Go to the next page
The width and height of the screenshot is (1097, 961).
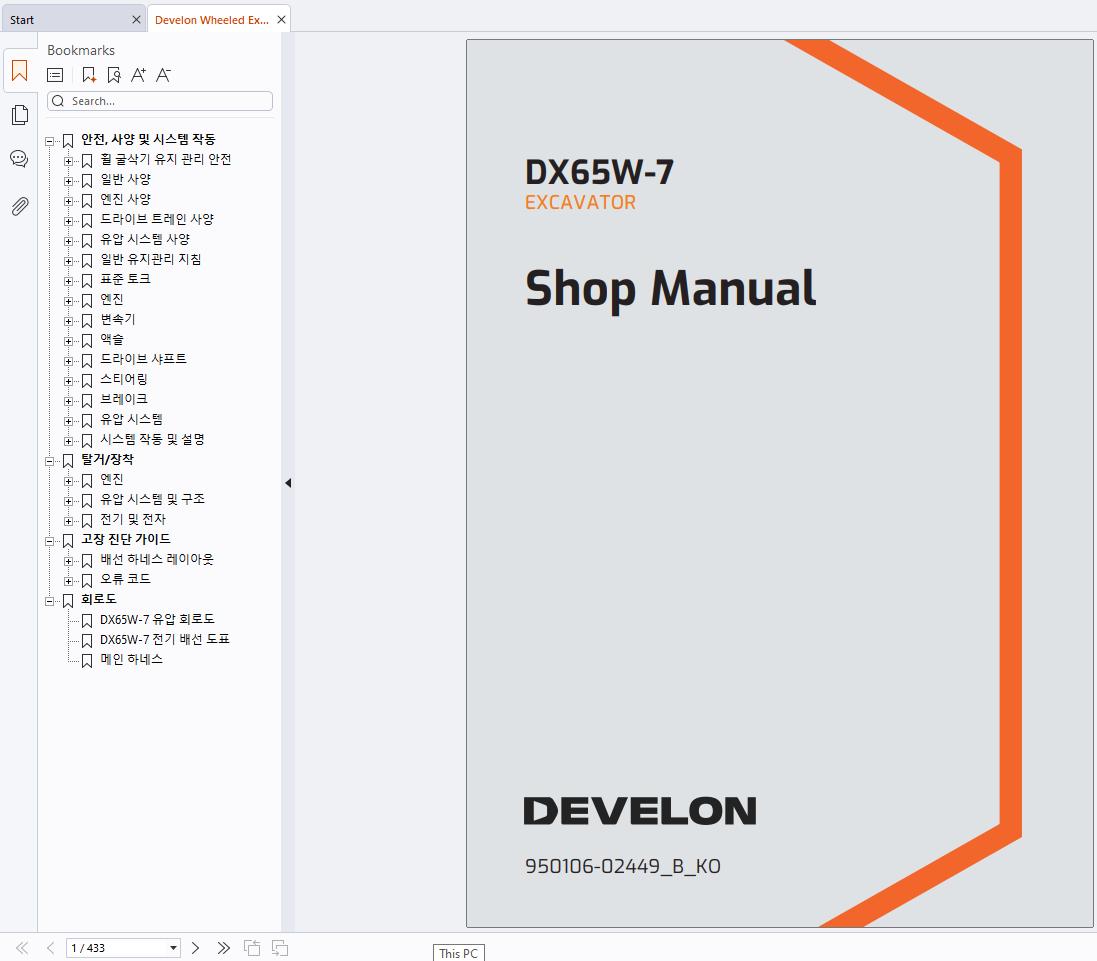[x=195, y=948]
